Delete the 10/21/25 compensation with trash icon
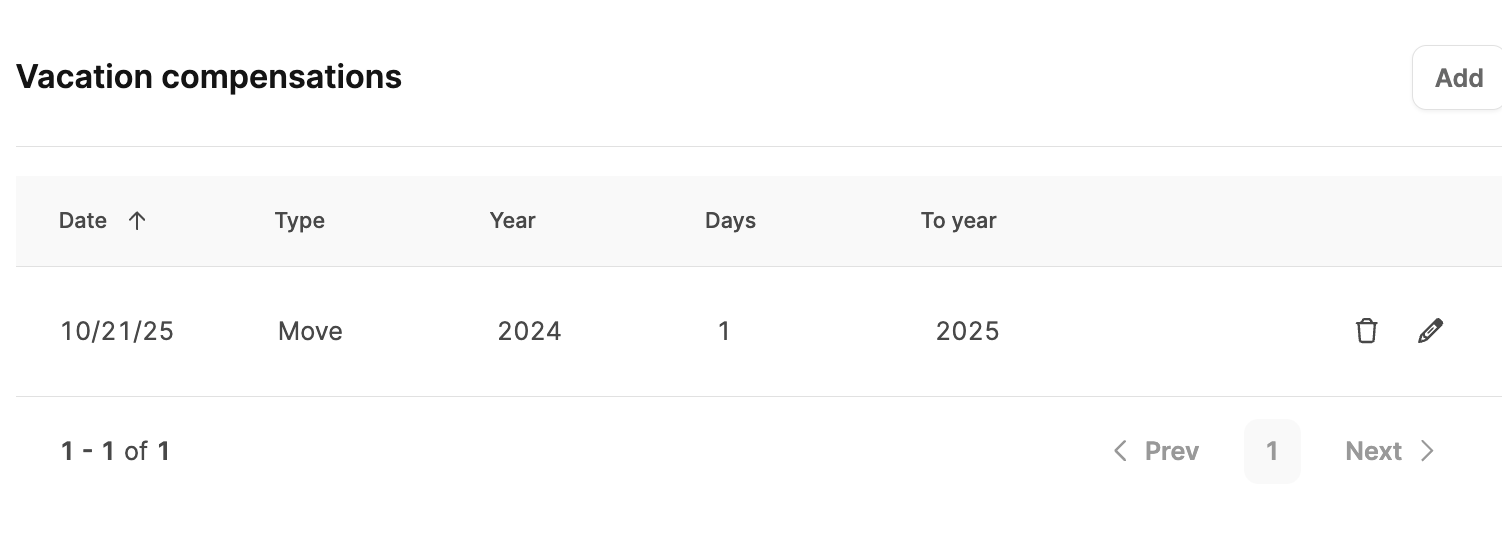Viewport: 1502px width, 538px height. point(1366,331)
